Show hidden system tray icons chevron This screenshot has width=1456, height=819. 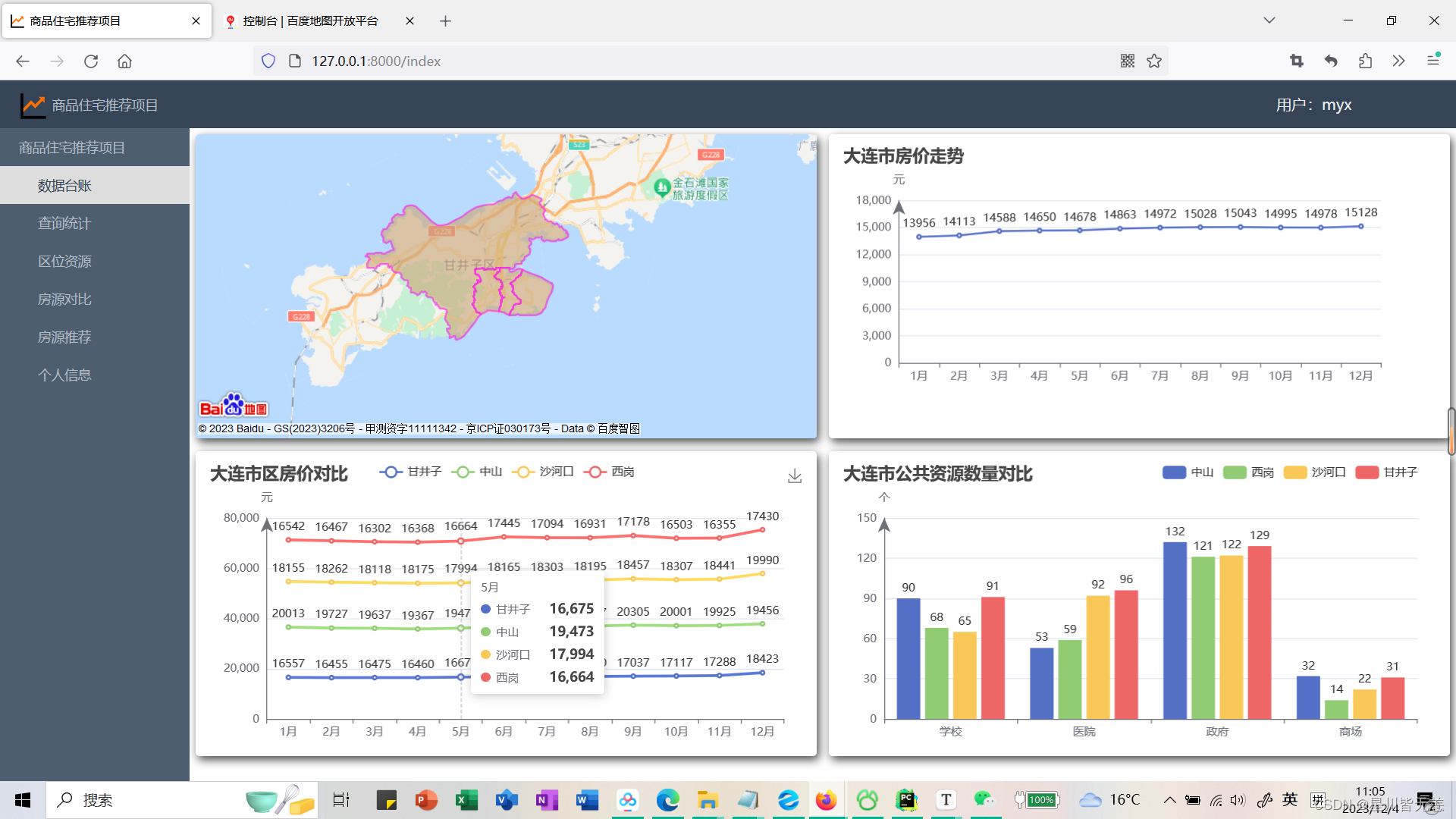click(1169, 800)
